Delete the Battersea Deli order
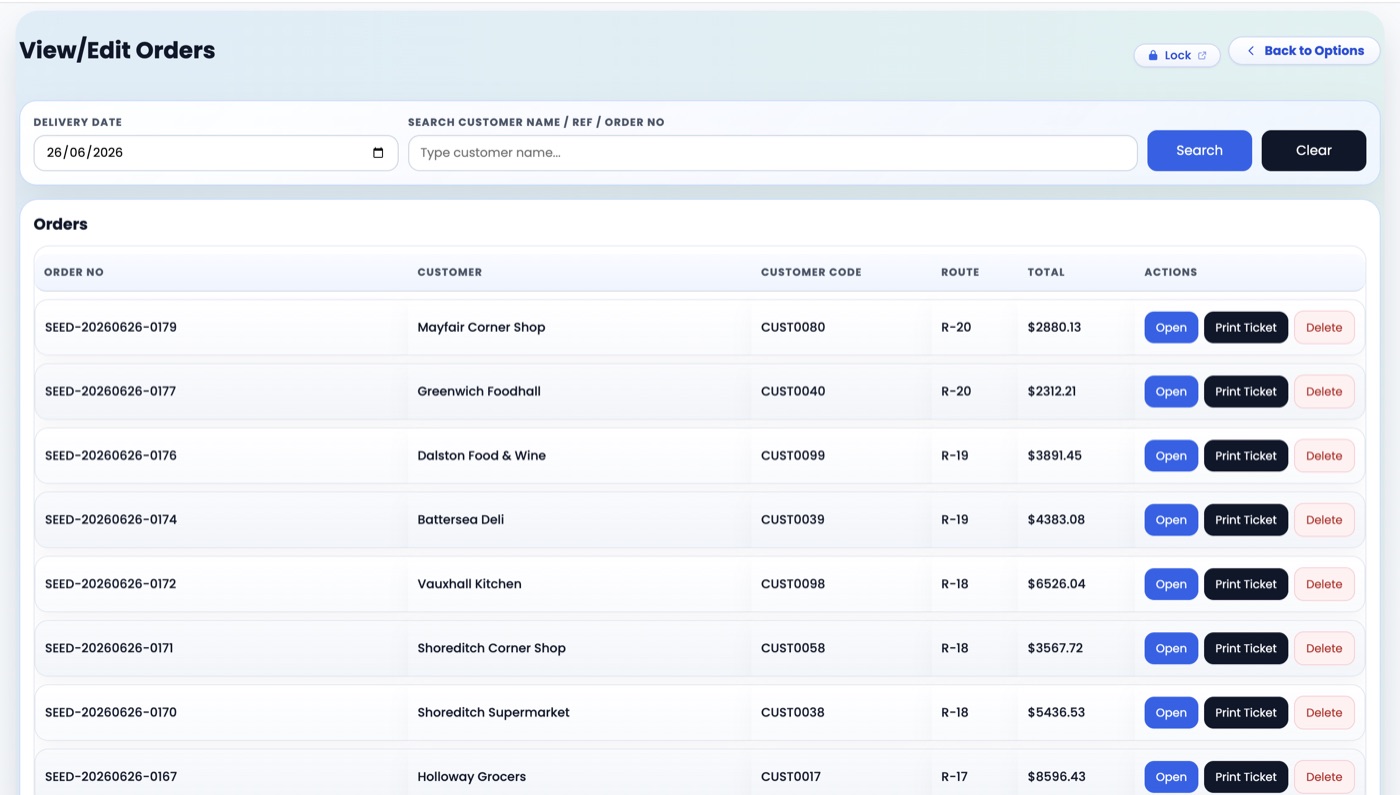The image size is (1400, 795). (1324, 520)
